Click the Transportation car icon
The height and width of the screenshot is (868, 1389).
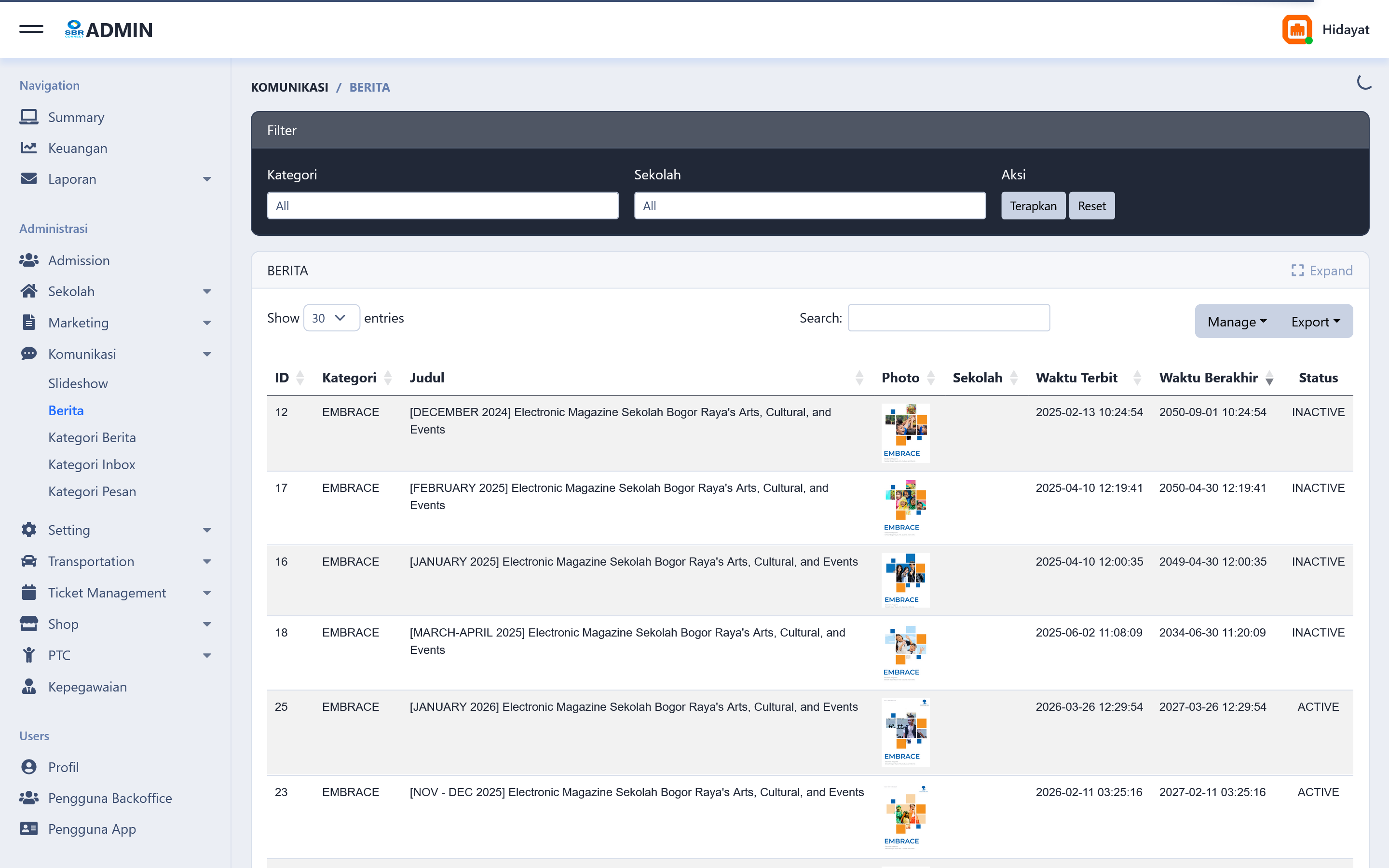[x=29, y=561]
